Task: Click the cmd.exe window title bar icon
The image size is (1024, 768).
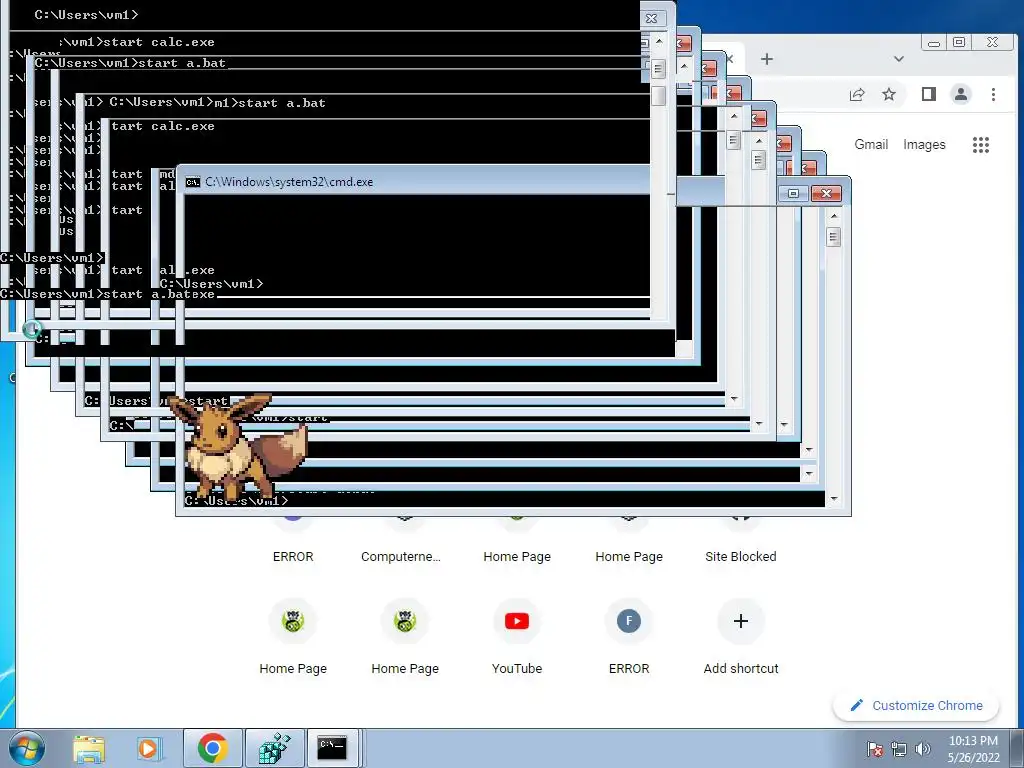Action: click(193, 182)
